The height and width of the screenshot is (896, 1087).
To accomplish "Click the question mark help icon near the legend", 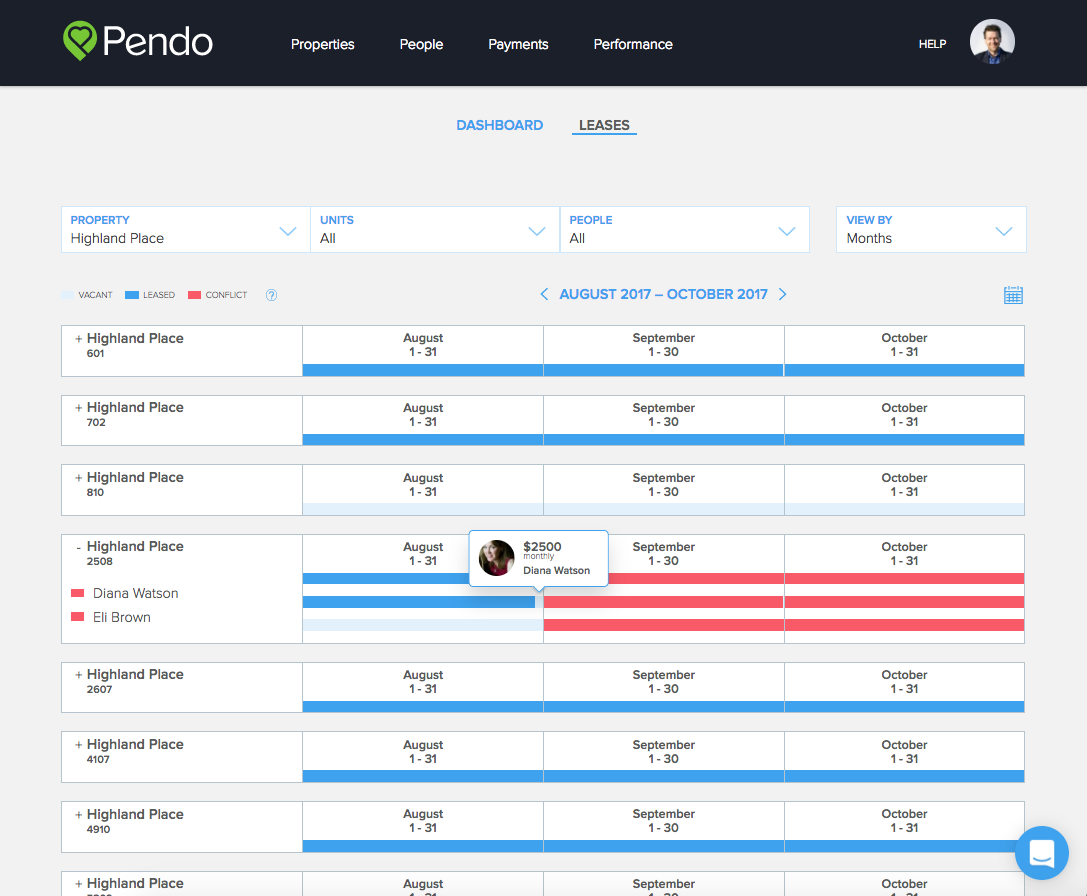I will tap(271, 294).
